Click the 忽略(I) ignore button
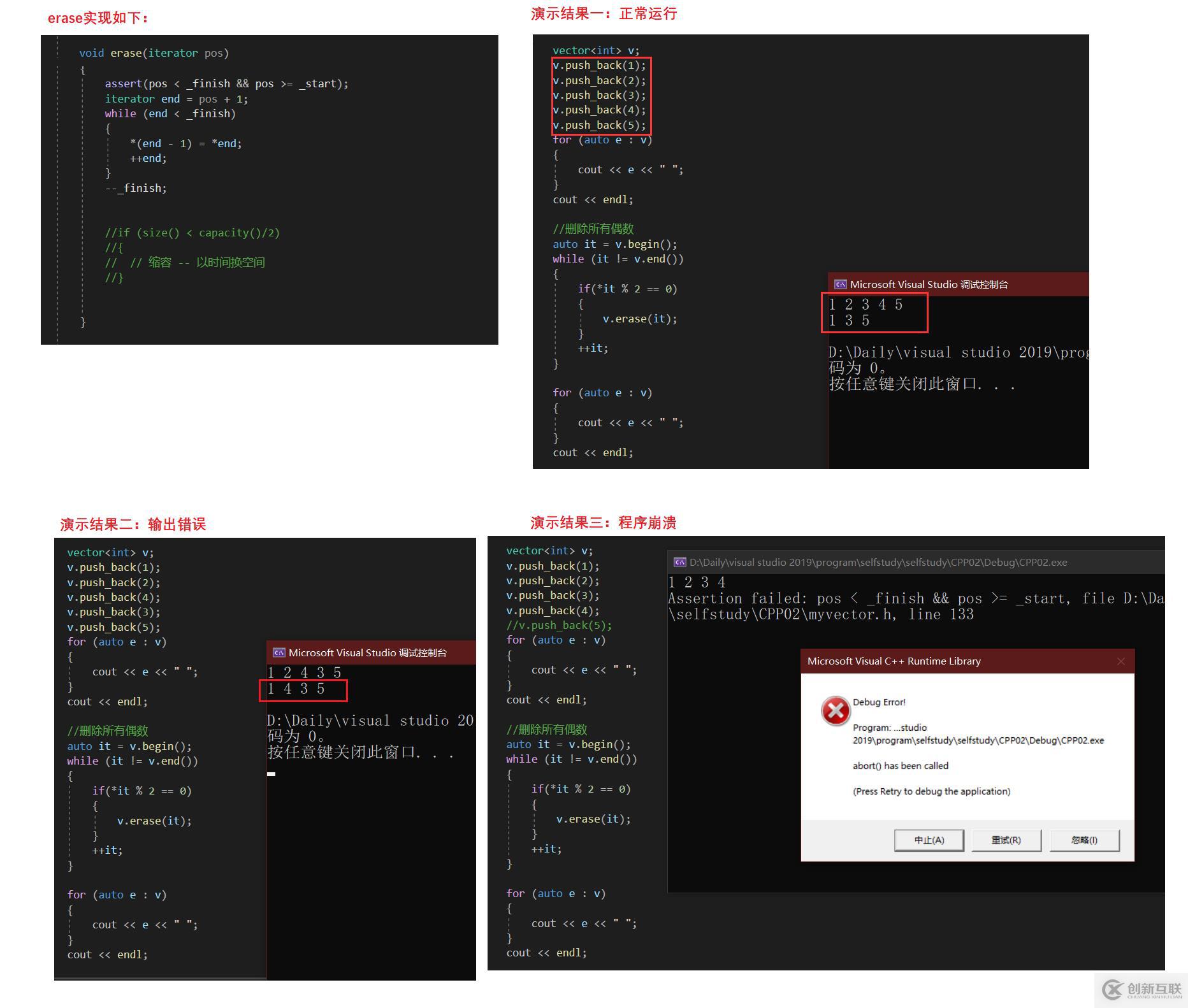The width and height of the screenshot is (1188, 1008). (1084, 840)
